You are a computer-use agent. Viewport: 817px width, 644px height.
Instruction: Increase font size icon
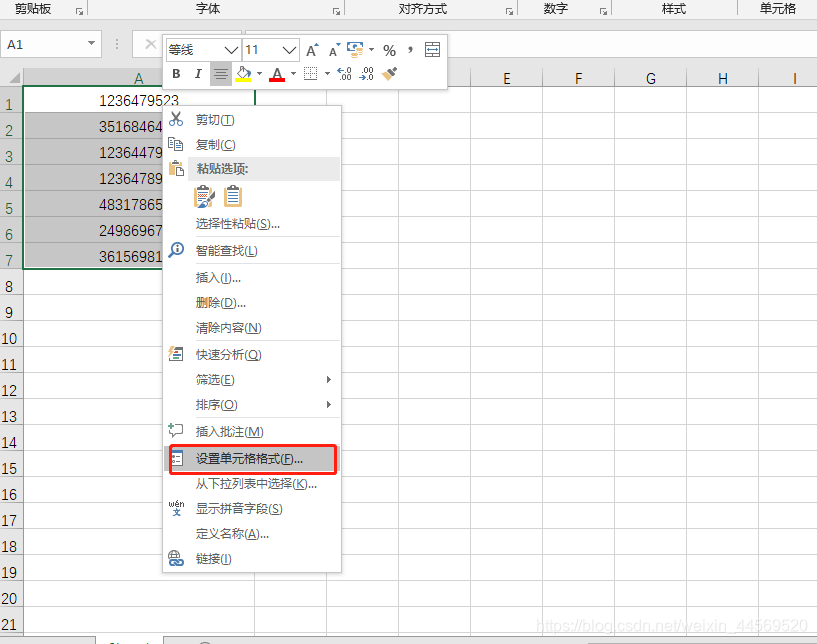[312, 51]
